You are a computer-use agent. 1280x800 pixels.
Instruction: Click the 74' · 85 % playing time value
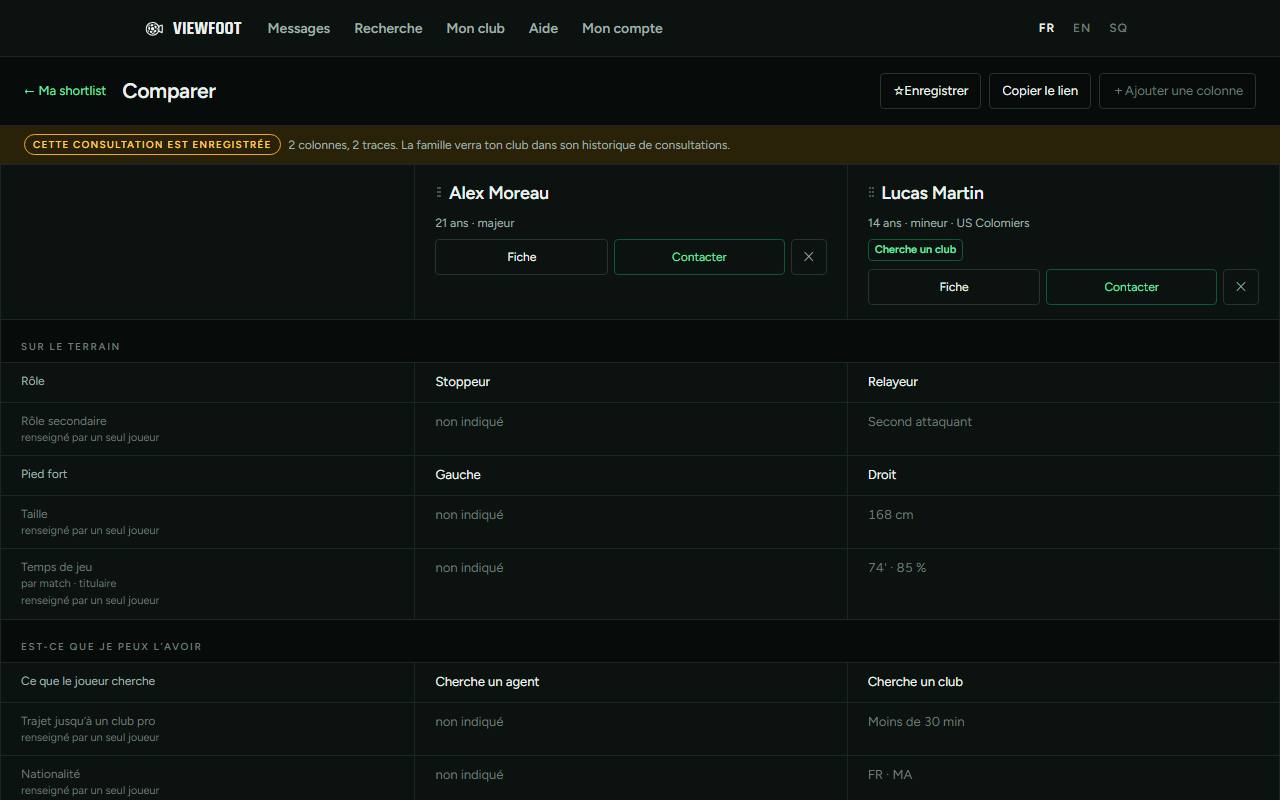897,568
